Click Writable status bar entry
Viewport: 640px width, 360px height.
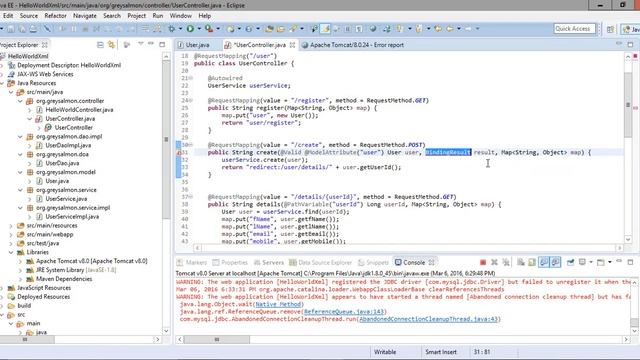click(x=385, y=352)
